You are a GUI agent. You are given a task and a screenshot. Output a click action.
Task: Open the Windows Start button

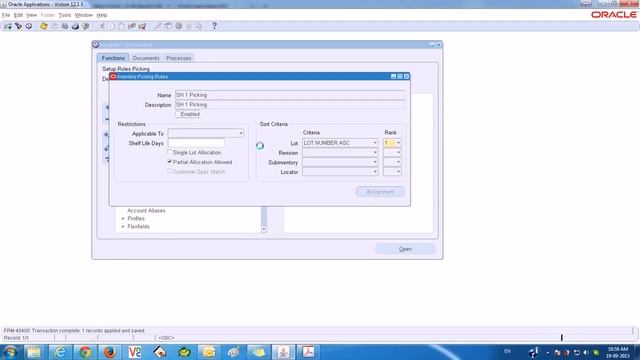click(10, 352)
